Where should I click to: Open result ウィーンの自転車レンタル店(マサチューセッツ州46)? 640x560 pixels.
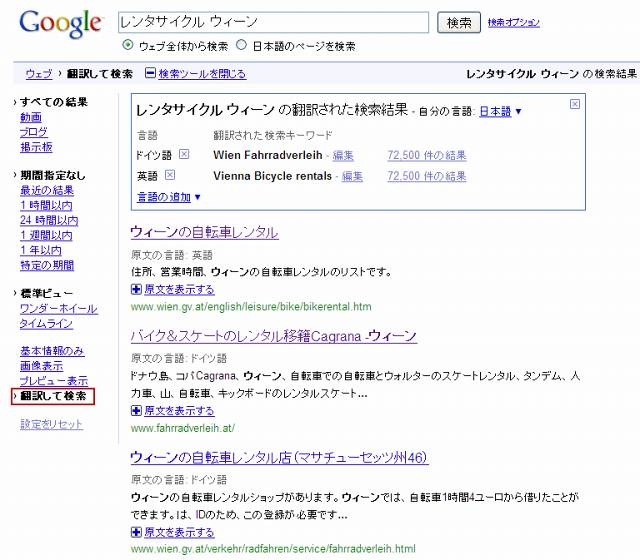pyautogui.click(x=279, y=457)
